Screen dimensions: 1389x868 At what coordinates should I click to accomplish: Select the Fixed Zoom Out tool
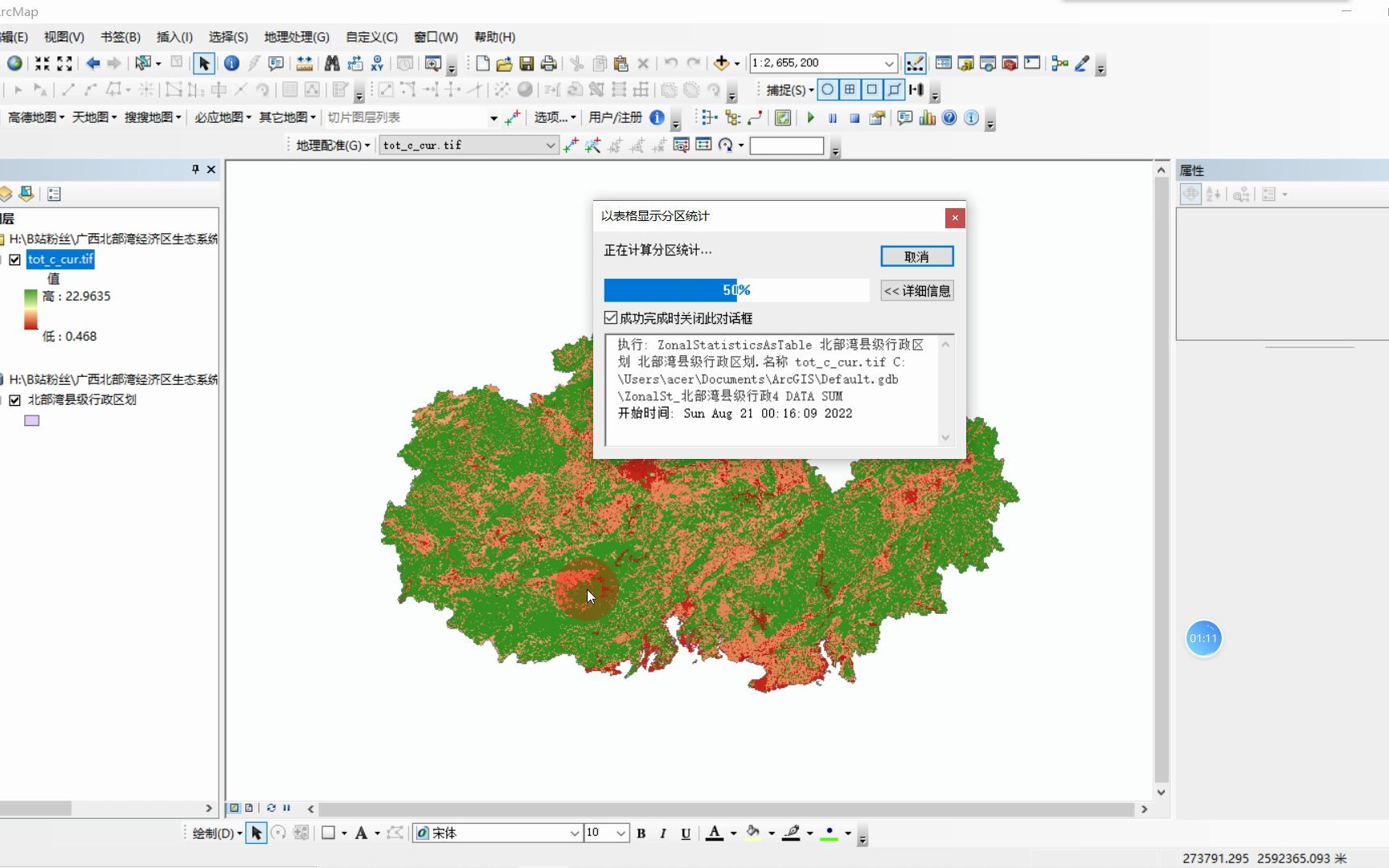point(65,63)
